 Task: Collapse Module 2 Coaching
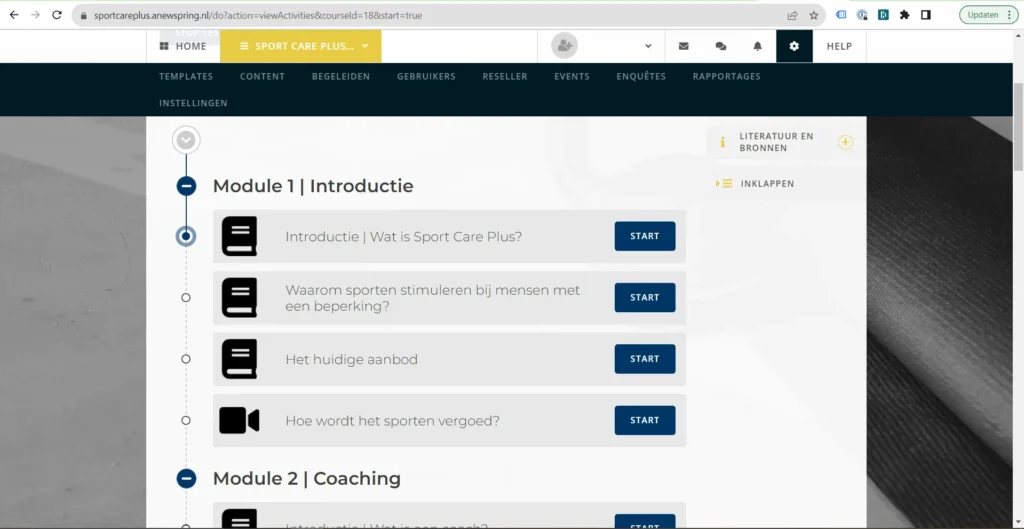[x=186, y=479]
